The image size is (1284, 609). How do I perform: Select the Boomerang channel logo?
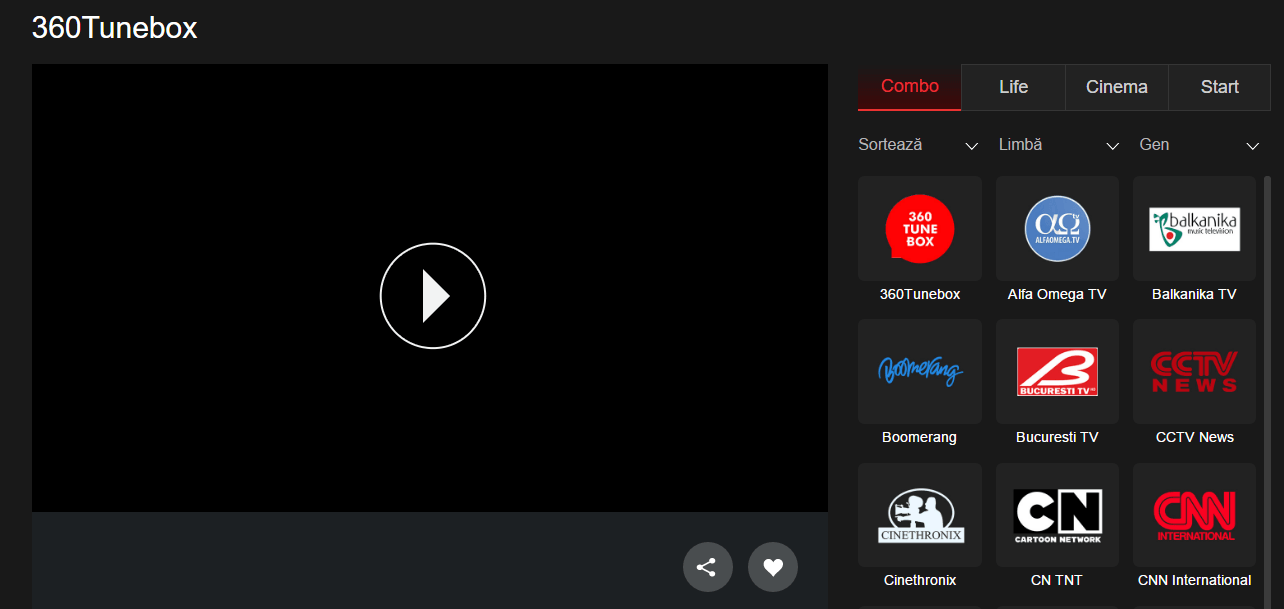click(x=920, y=371)
